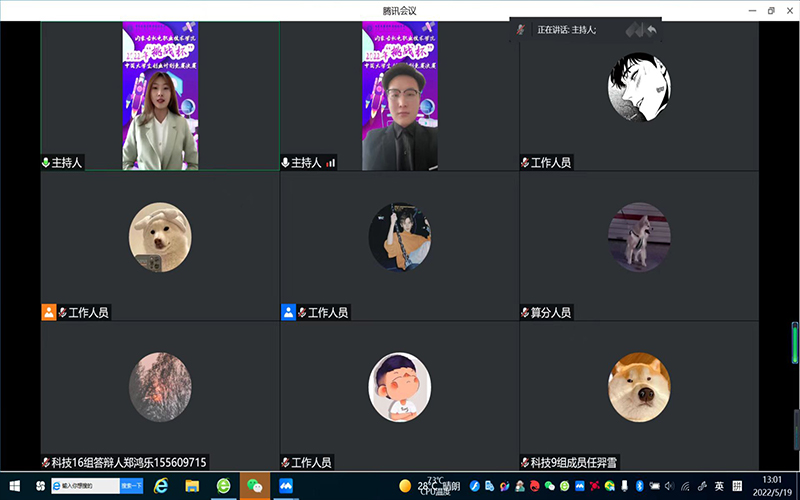Open the Windows Start menu
This screenshot has height=500, width=800.
pos(14,486)
